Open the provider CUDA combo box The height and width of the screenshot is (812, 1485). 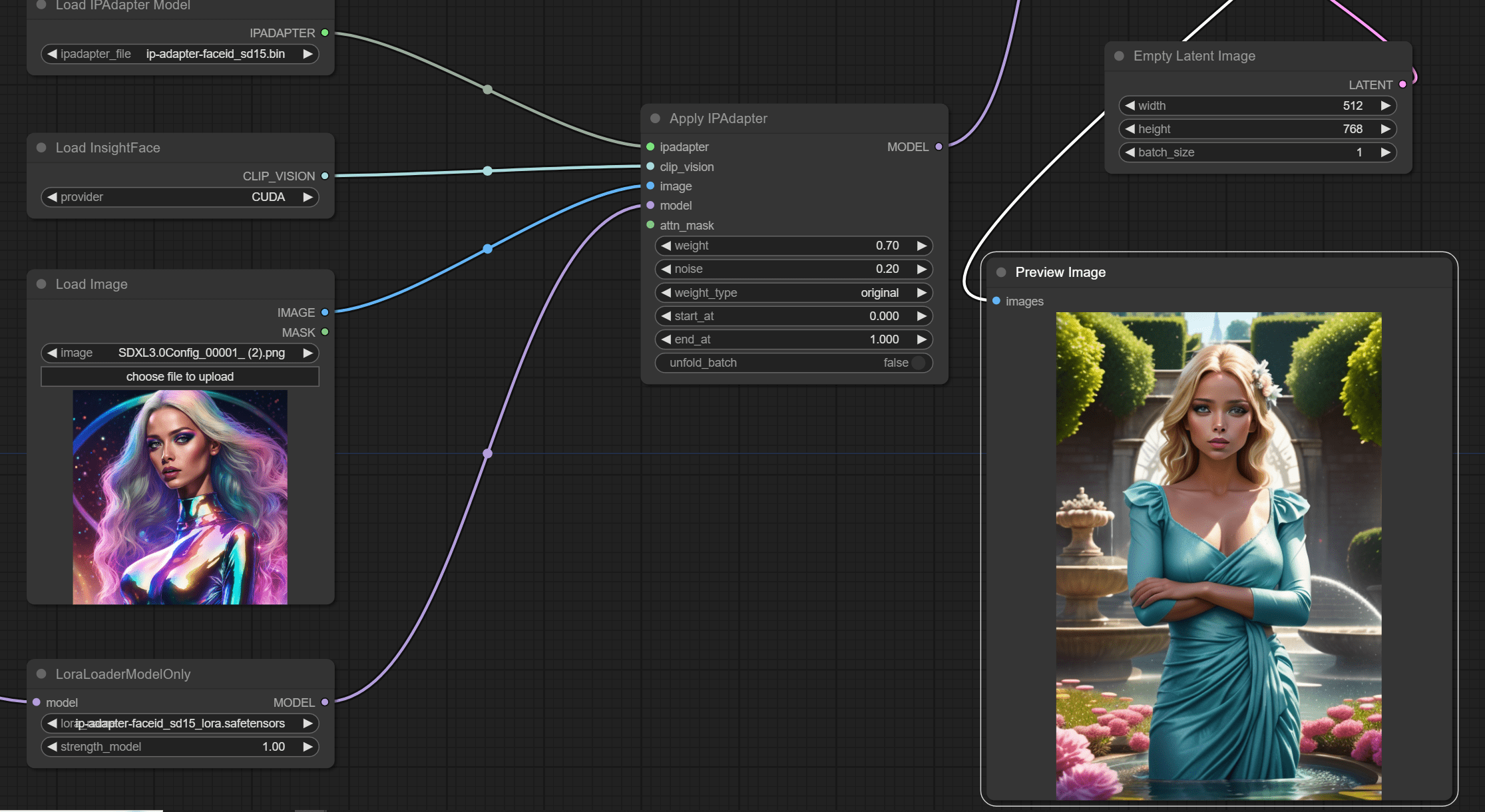pos(180,197)
